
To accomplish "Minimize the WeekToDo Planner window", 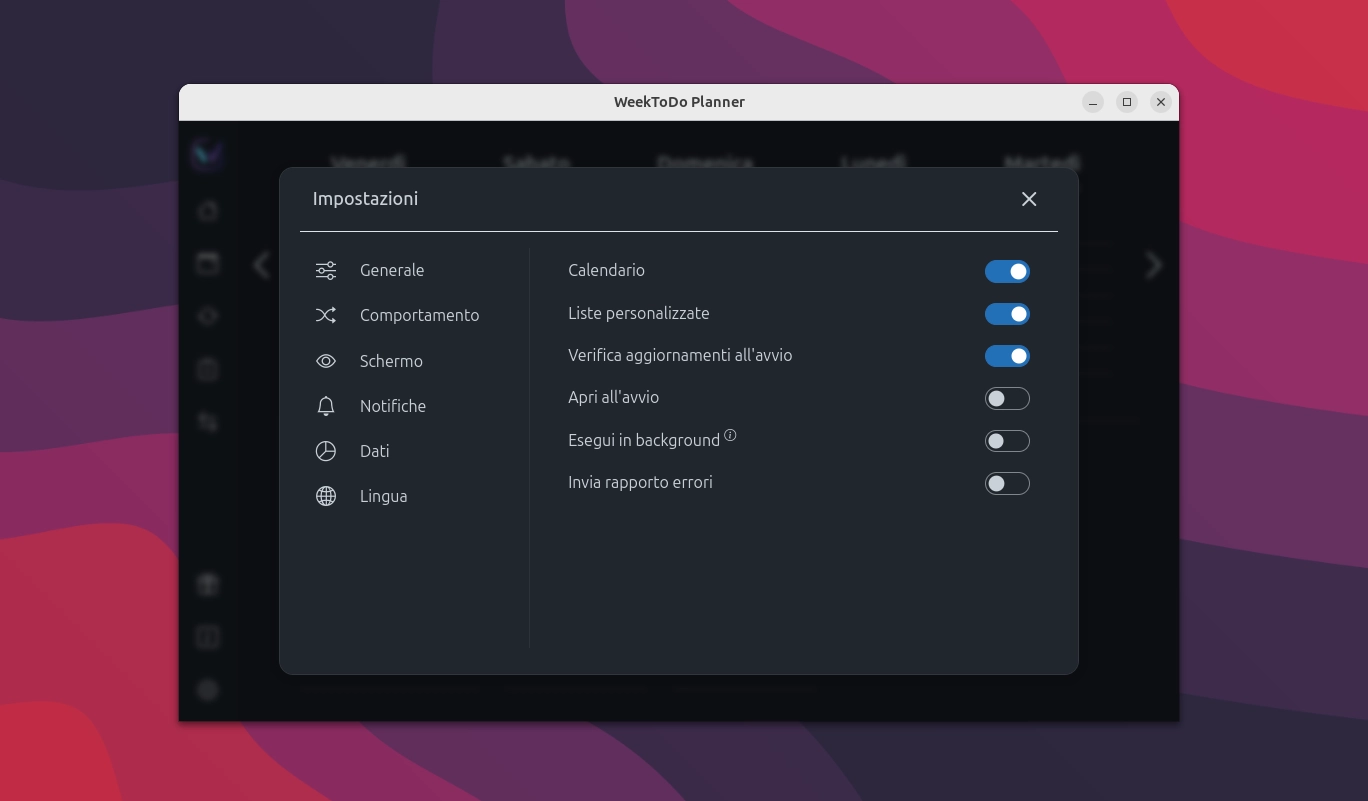I will coord(1093,102).
